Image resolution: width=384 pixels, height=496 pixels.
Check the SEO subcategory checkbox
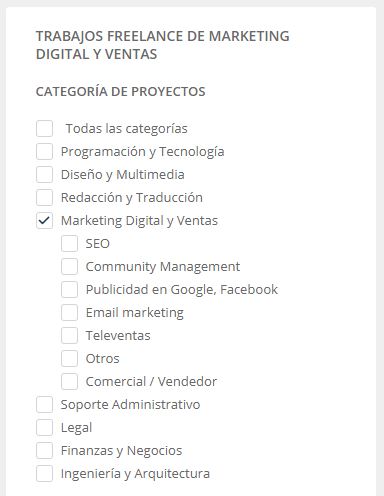[69, 244]
